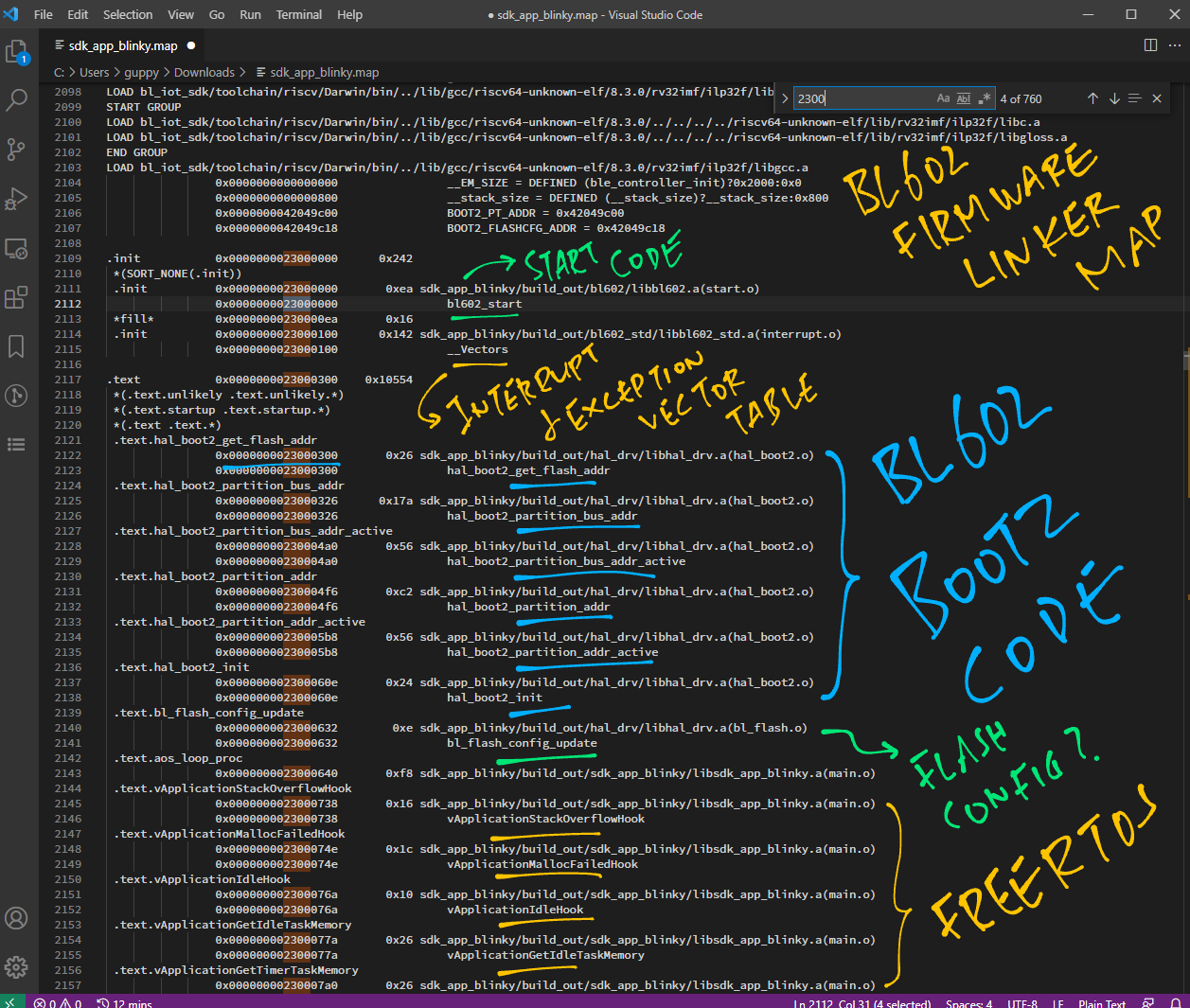Open the Source Control view
The width and height of the screenshot is (1190, 1008).
click(17, 150)
